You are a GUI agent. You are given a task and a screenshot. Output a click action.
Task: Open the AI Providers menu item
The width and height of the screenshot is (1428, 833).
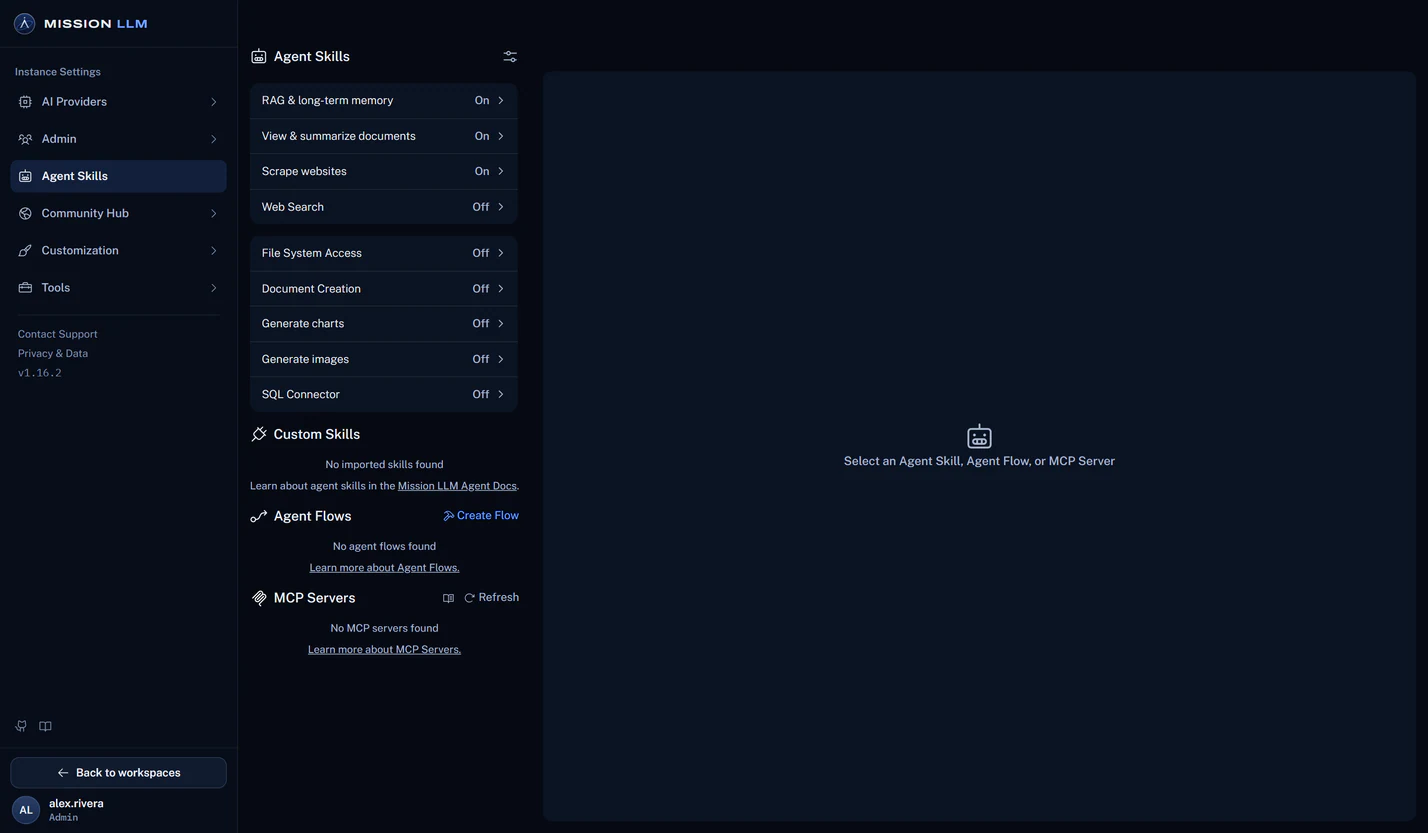coord(118,102)
